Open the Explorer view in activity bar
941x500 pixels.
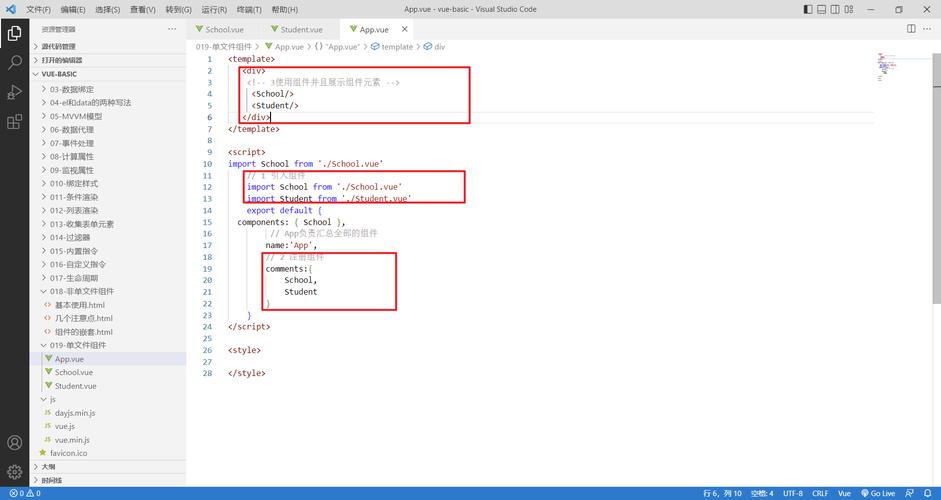click(14, 33)
